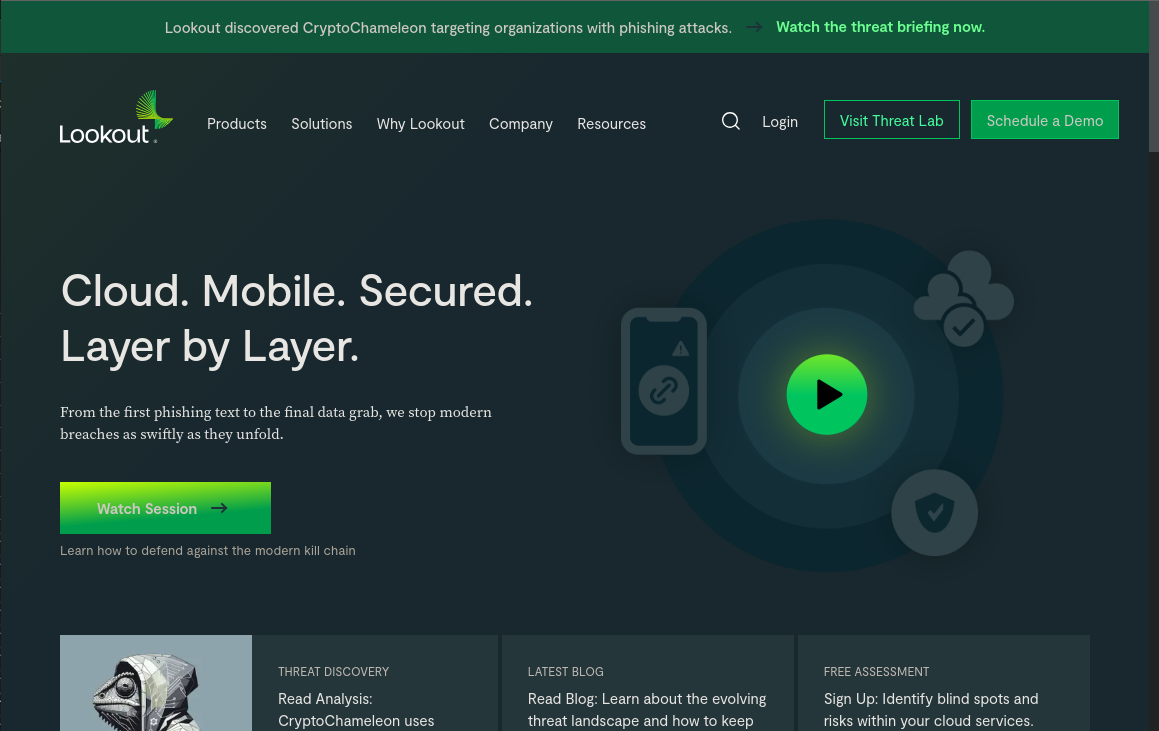The width and height of the screenshot is (1159, 731).
Task: Click the Learn how to defend caption
Action: click(x=208, y=551)
